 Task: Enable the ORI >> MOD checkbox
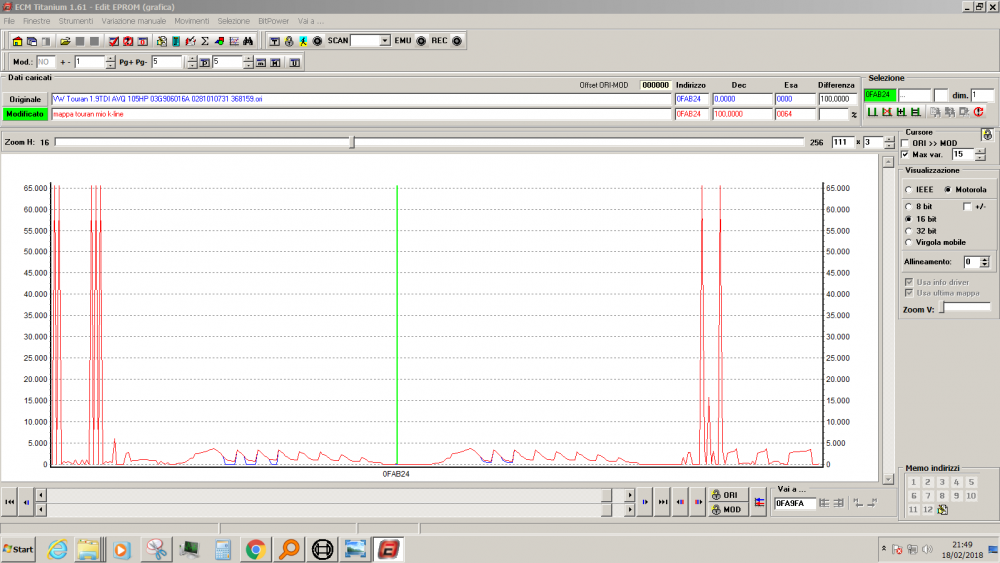pyautogui.click(x=906, y=143)
